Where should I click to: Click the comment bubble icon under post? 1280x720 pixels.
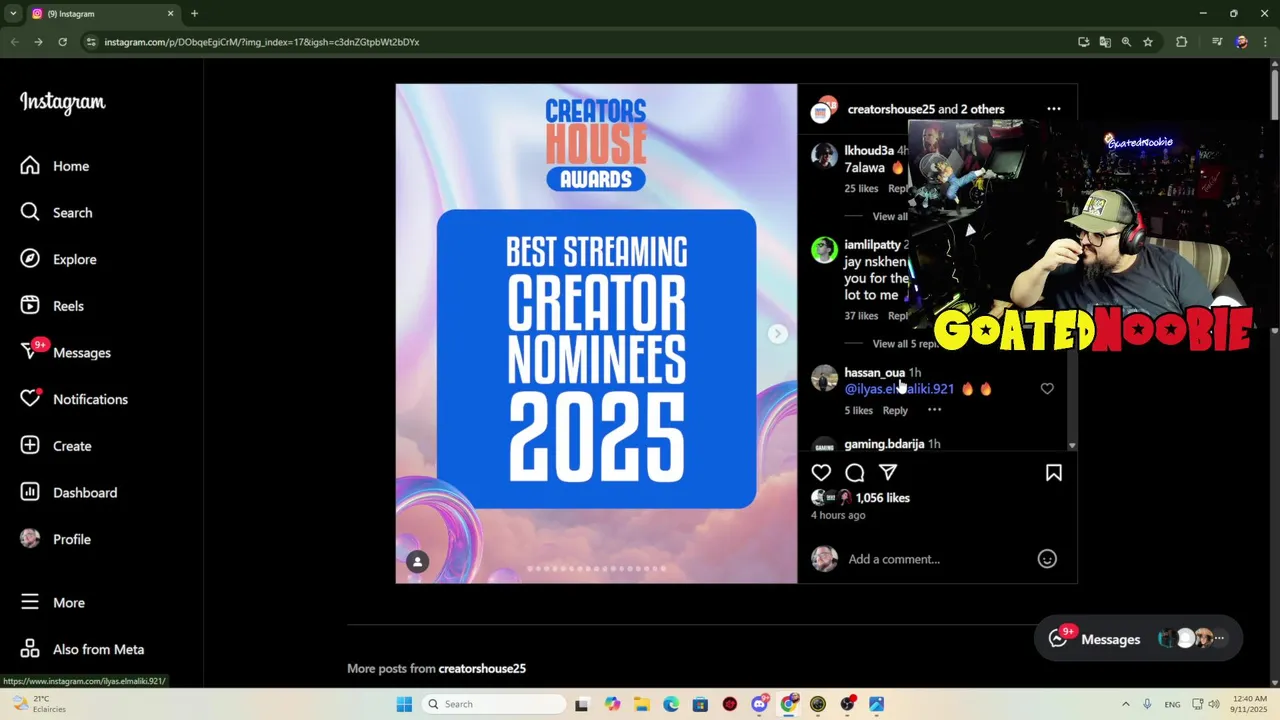pos(854,473)
